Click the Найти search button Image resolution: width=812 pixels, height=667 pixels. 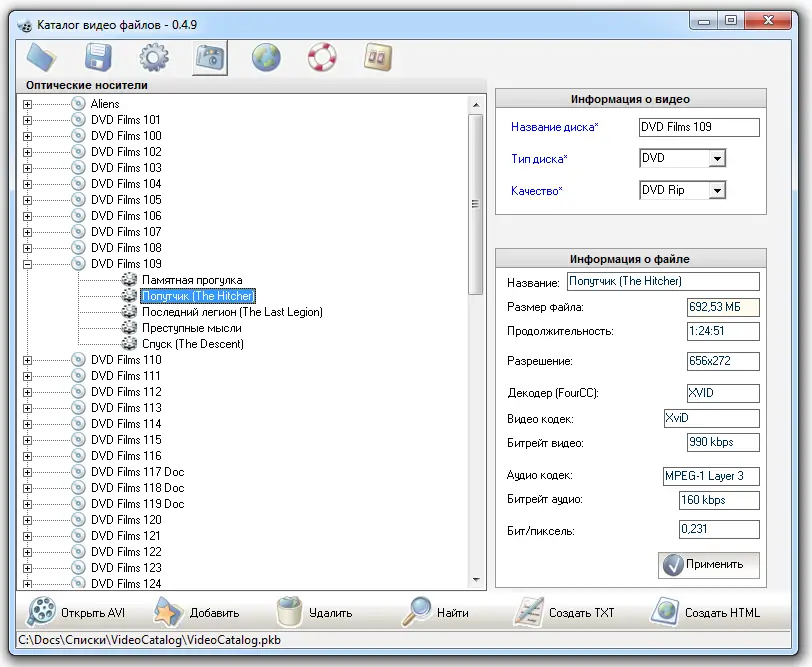(x=435, y=612)
